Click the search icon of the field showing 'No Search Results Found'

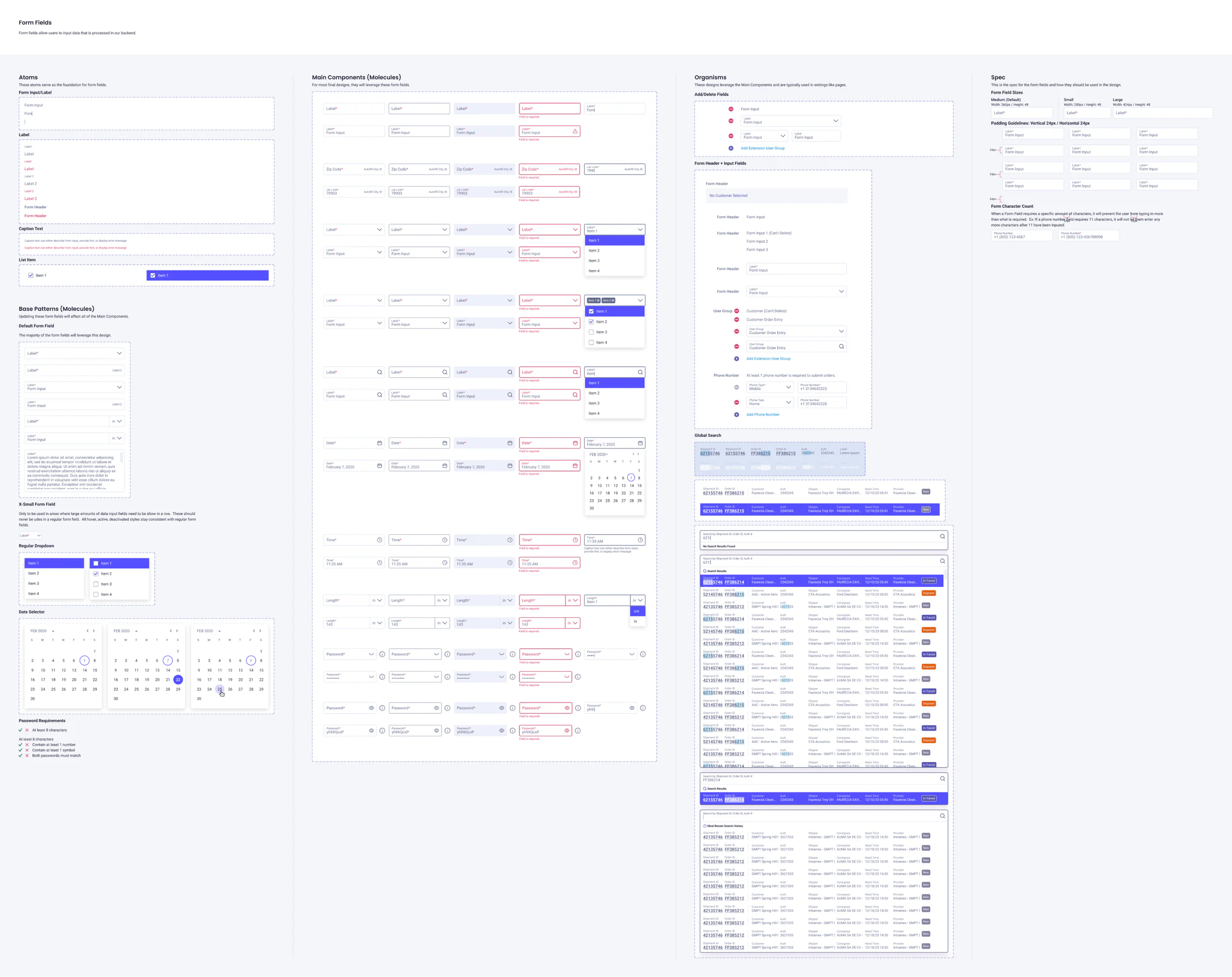click(942, 537)
